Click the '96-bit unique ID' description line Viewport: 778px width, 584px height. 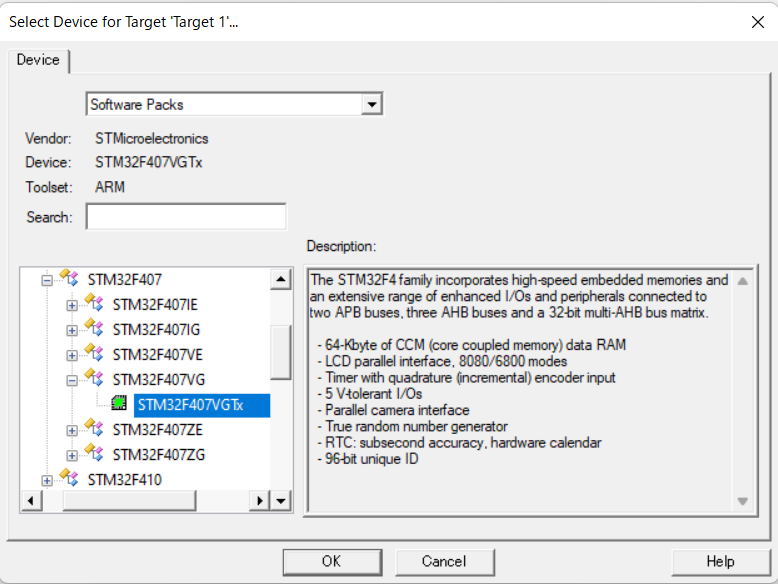[368, 459]
